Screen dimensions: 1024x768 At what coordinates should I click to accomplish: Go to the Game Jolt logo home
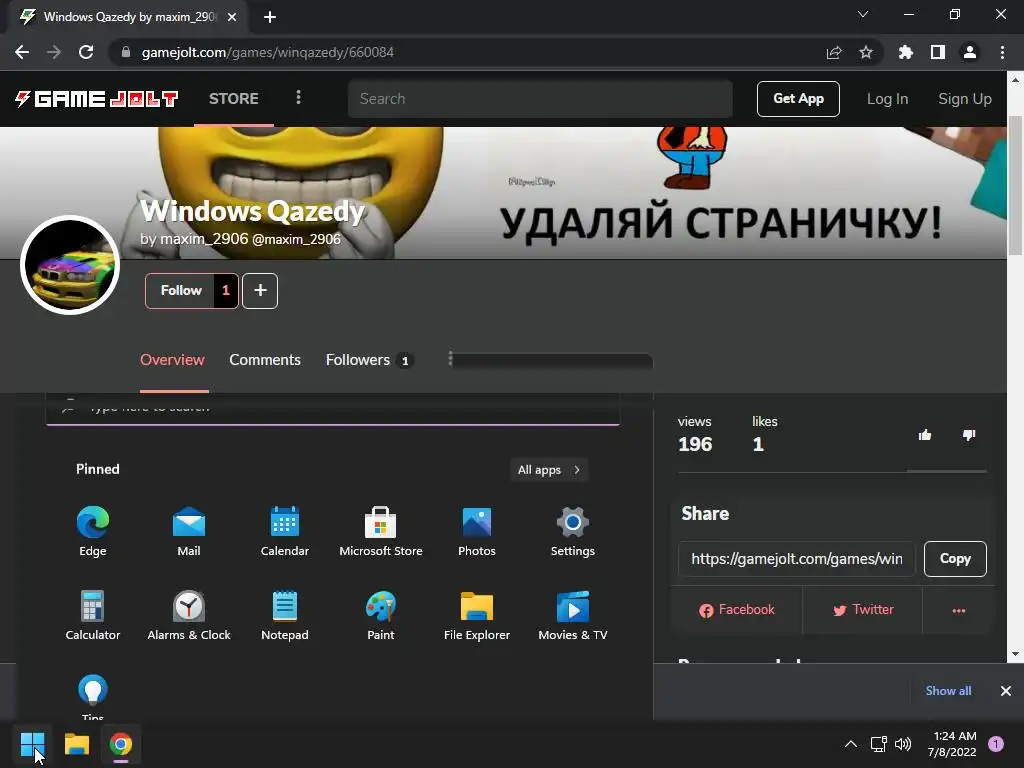[96, 99]
